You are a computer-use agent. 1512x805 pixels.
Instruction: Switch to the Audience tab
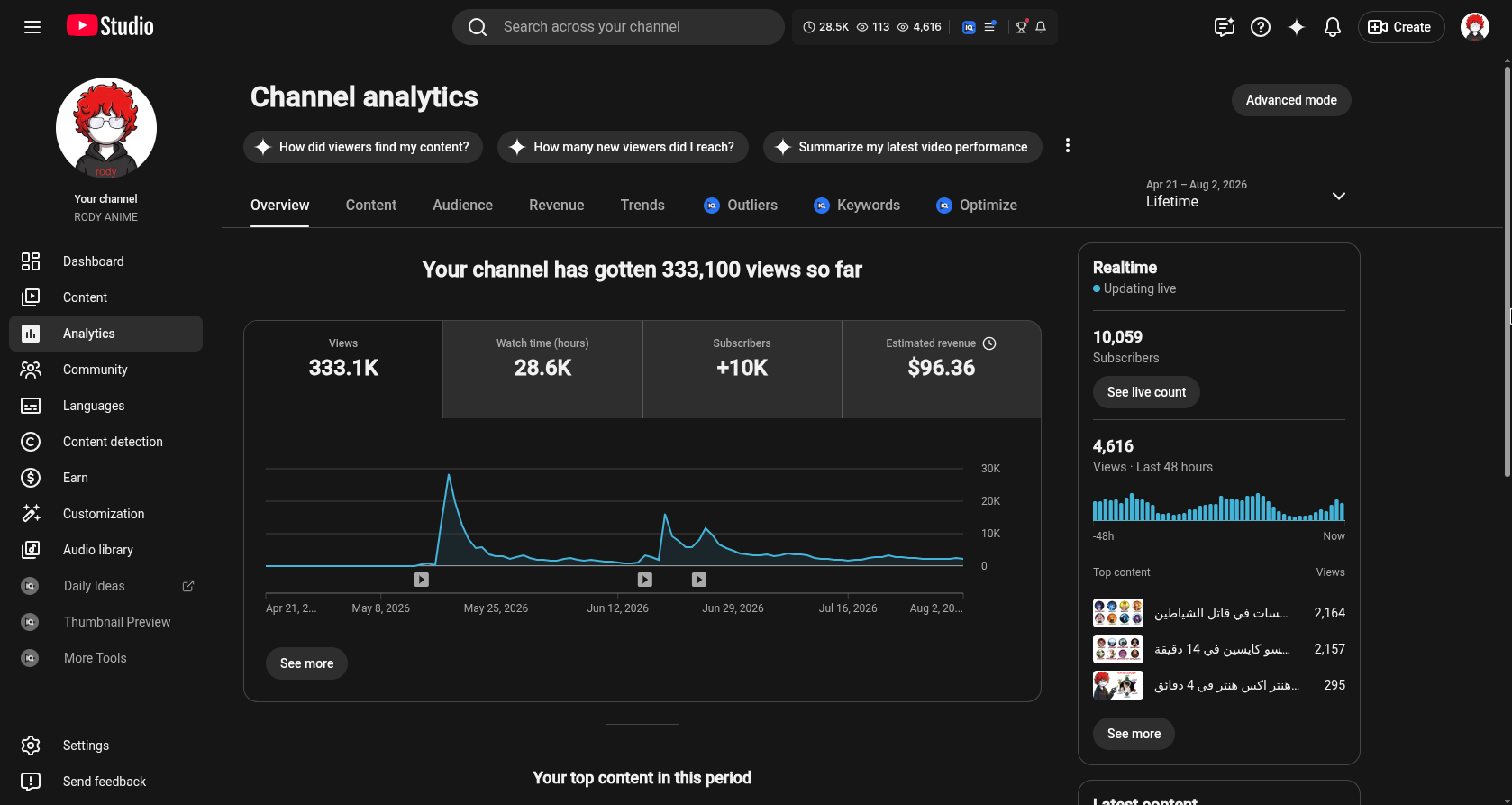click(462, 206)
